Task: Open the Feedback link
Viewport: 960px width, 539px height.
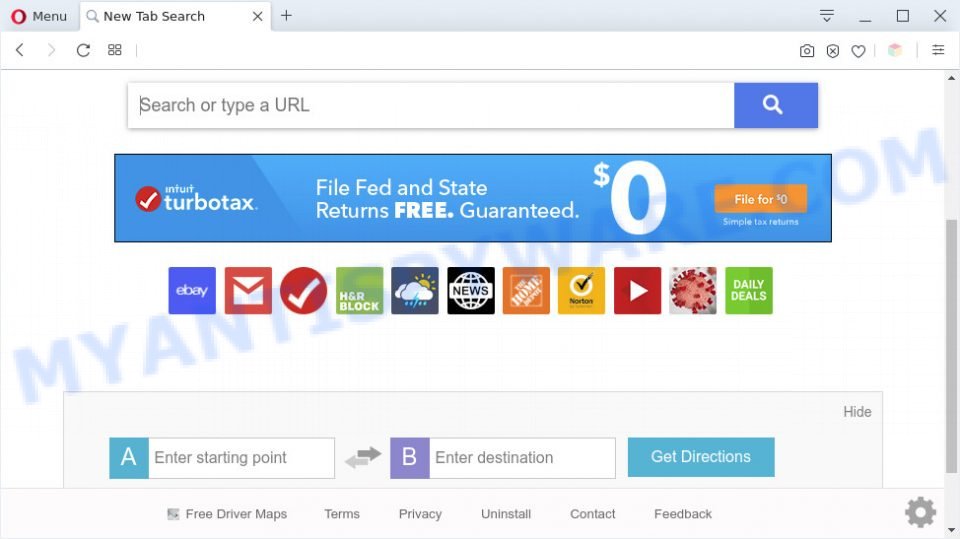Action: 683,514
